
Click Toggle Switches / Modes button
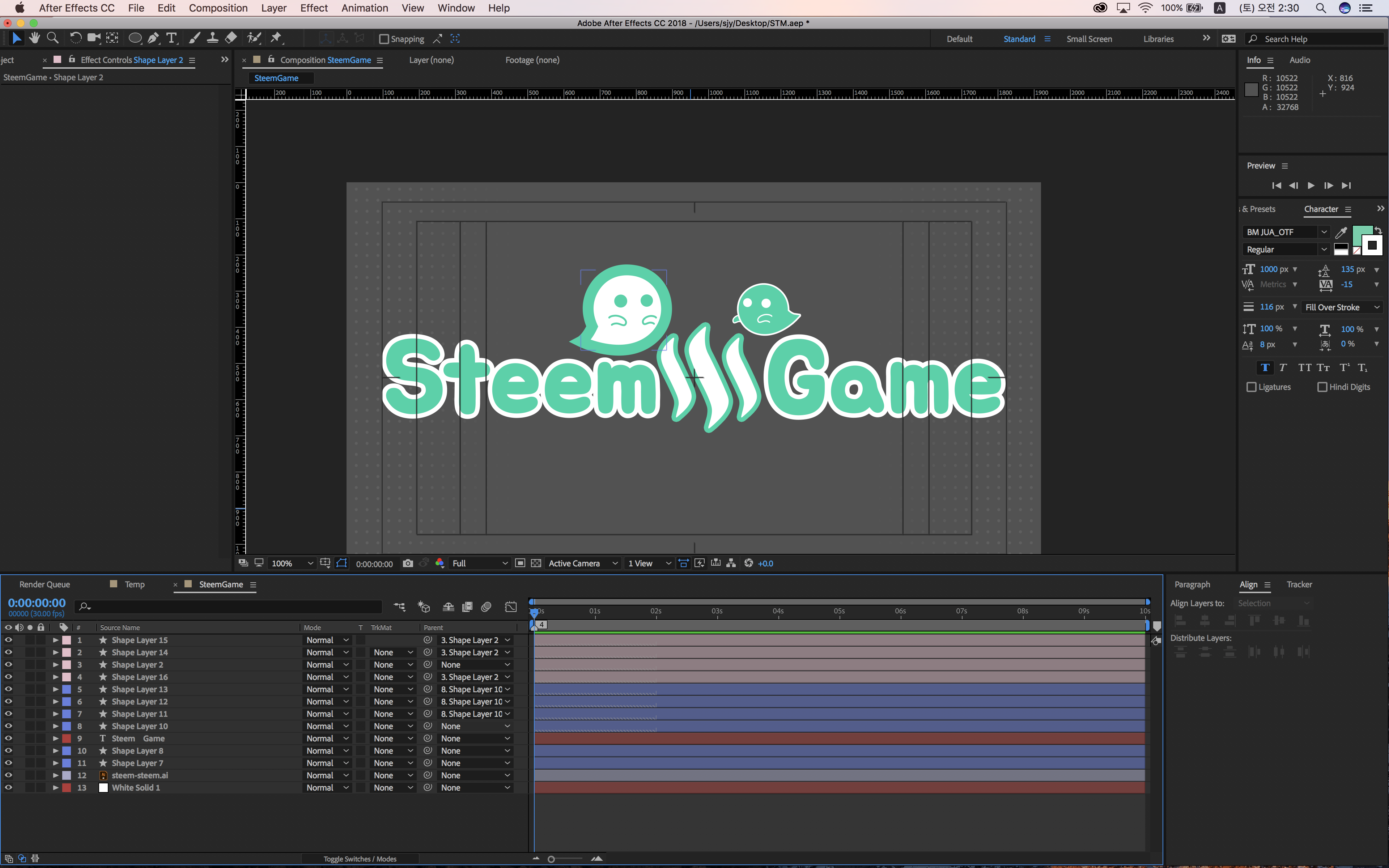click(360, 859)
